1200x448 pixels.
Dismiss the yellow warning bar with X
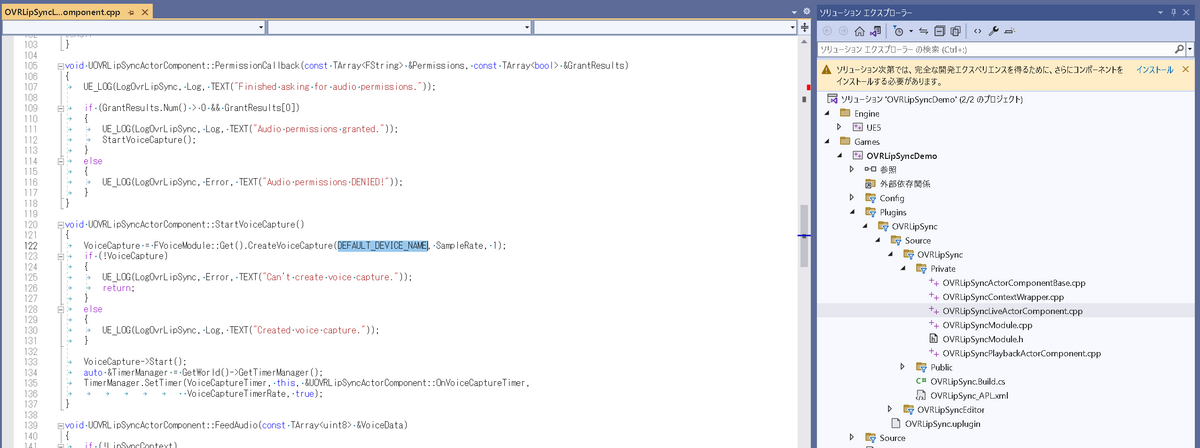(1188, 70)
